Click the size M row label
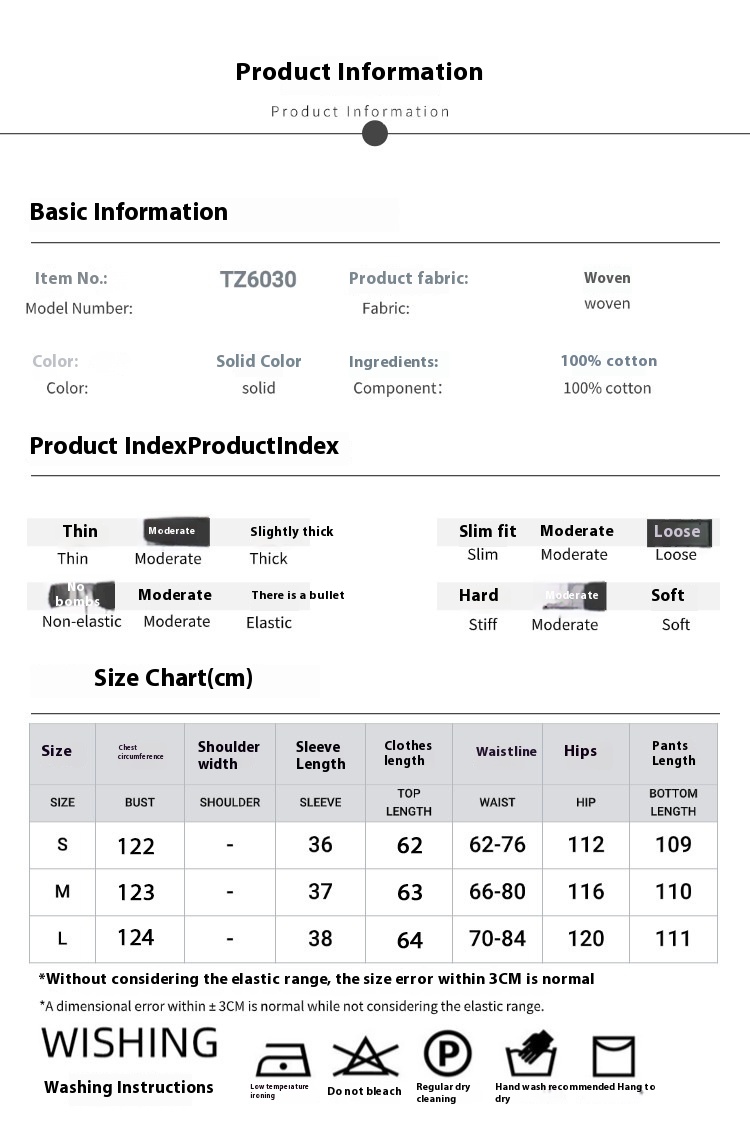The width and height of the screenshot is (750, 1121). [62, 892]
